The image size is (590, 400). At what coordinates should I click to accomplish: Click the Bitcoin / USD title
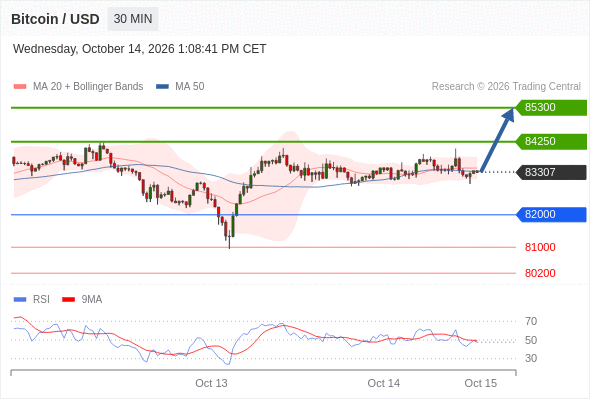coord(55,19)
